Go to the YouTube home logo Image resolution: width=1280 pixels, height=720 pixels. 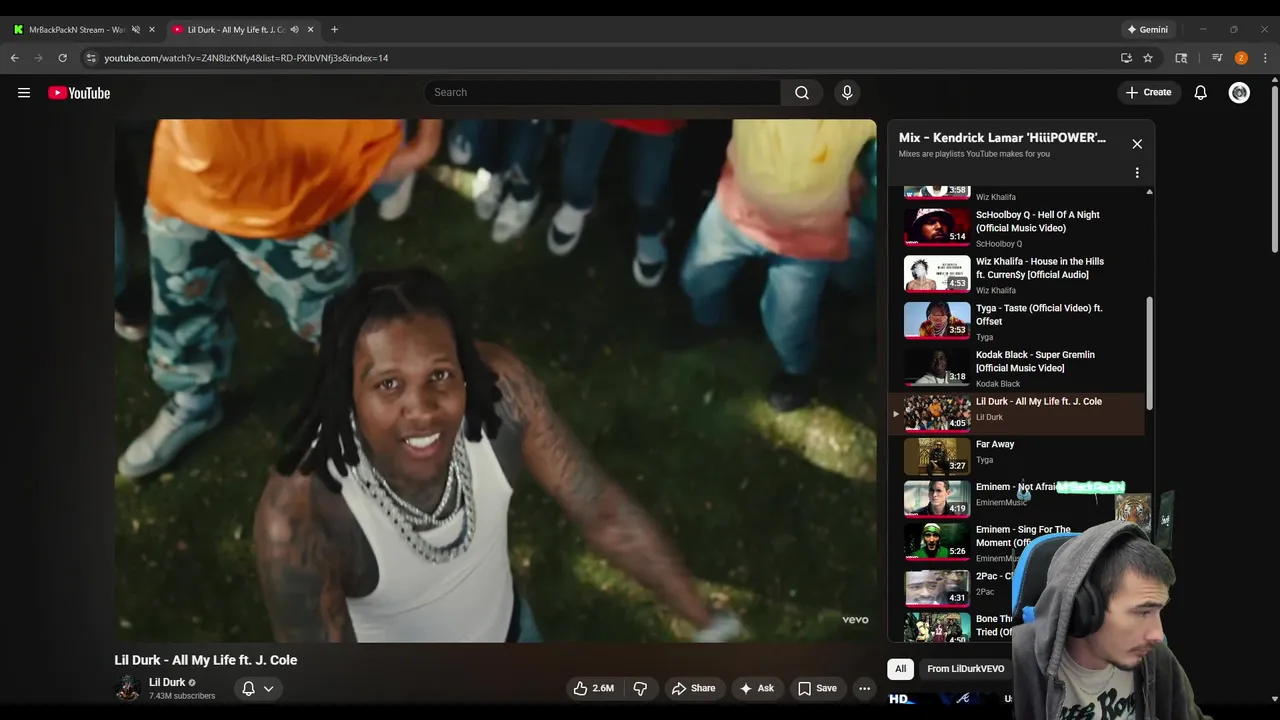click(x=79, y=93)
